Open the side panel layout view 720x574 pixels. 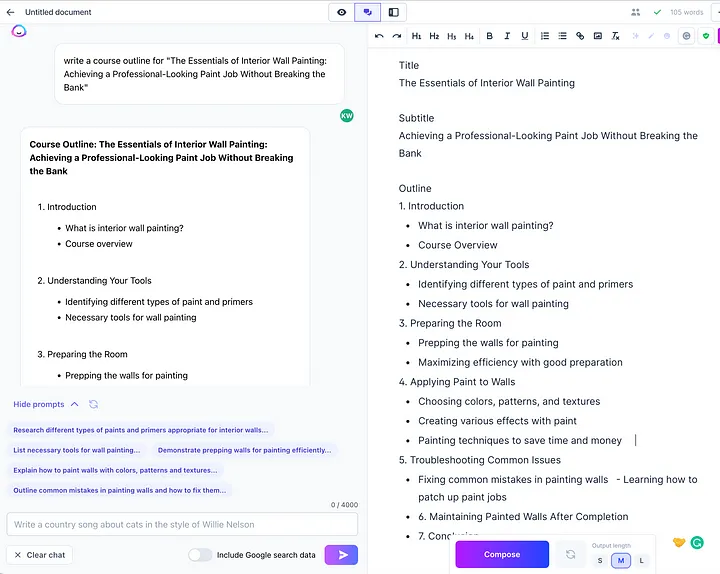pos(394,12)
